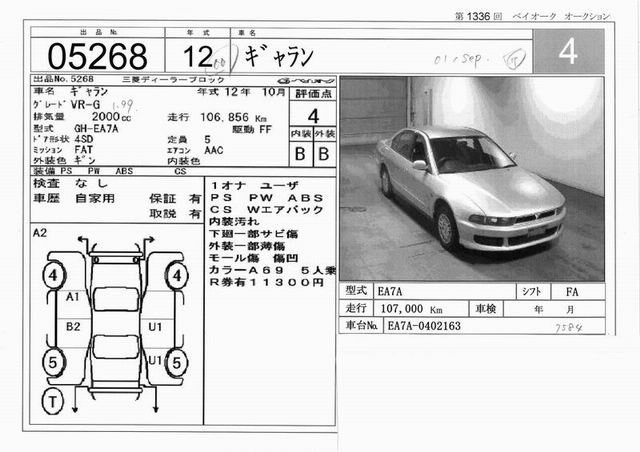Click the "出品No. 5268" line
Screen dimensions: 640x452
[64, 79]
